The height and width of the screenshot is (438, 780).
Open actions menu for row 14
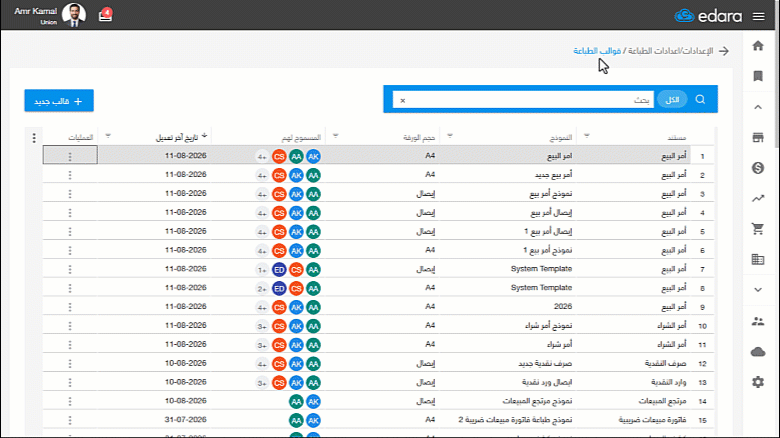click(x=70, y=401)
